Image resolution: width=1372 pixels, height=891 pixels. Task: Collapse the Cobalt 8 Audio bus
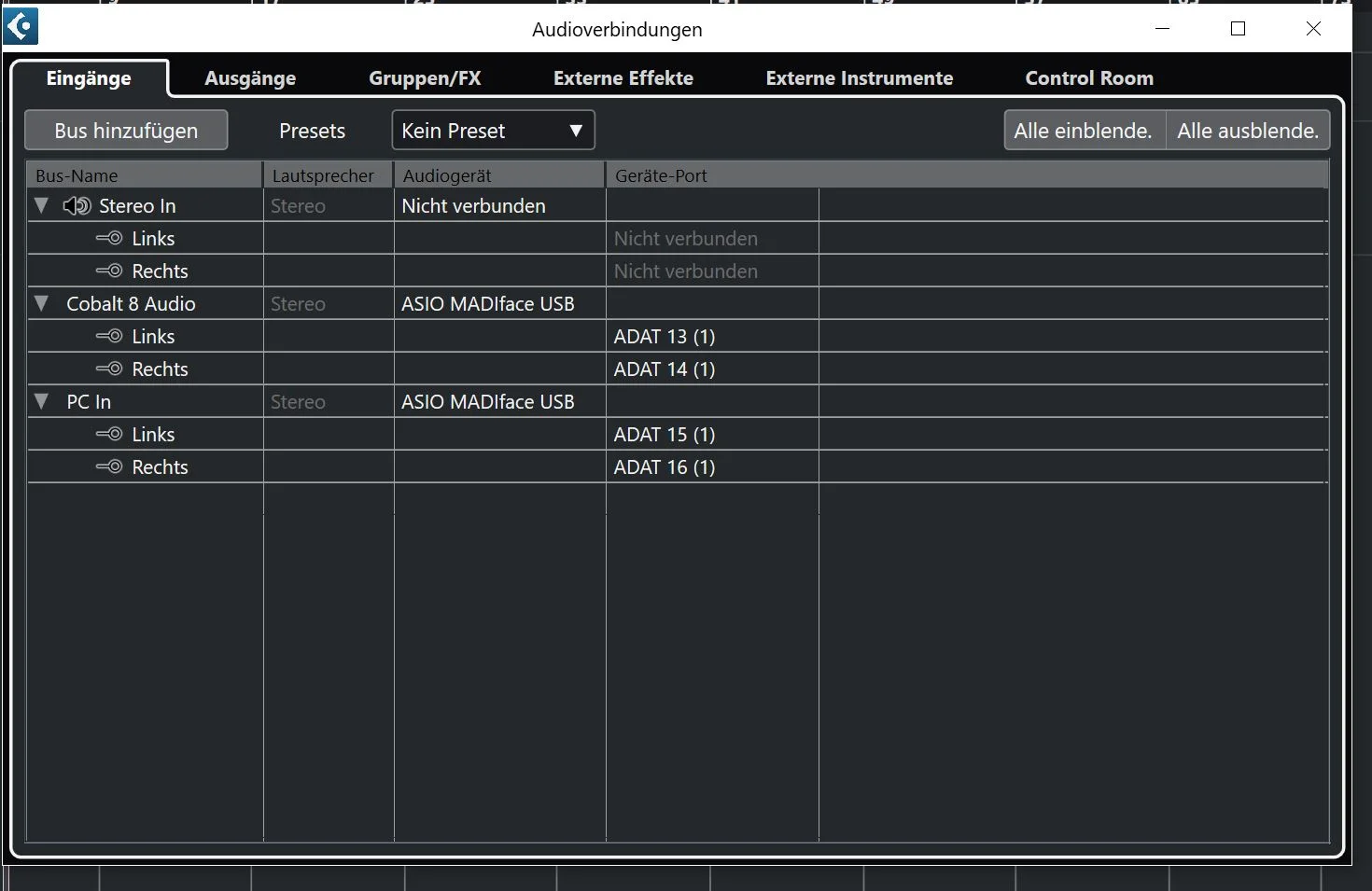(x=41, y=303)
